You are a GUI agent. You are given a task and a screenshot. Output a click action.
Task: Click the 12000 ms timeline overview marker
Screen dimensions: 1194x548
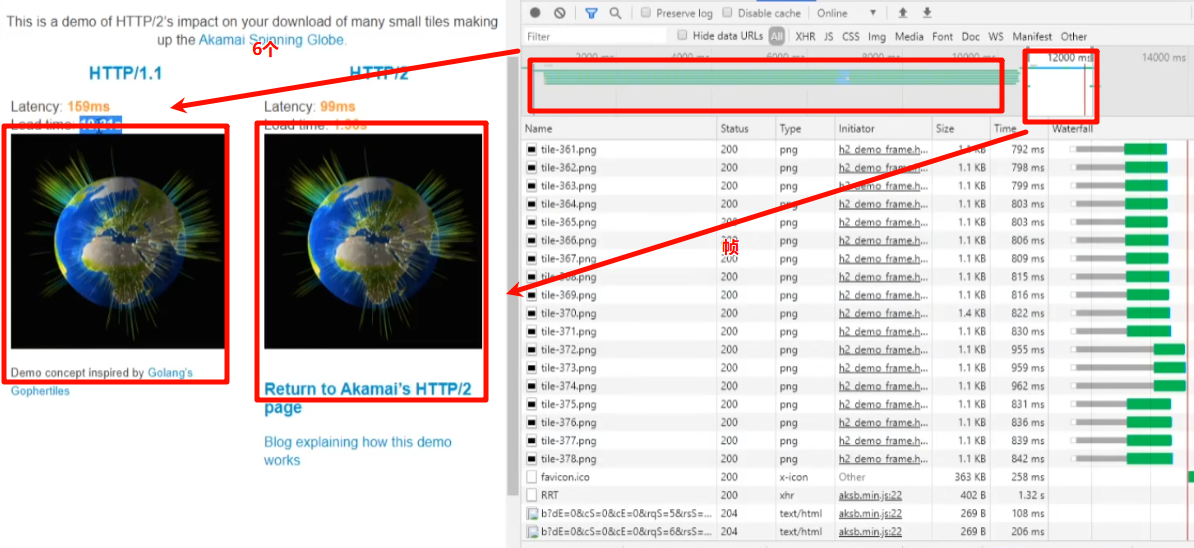tap(1069, 58)
